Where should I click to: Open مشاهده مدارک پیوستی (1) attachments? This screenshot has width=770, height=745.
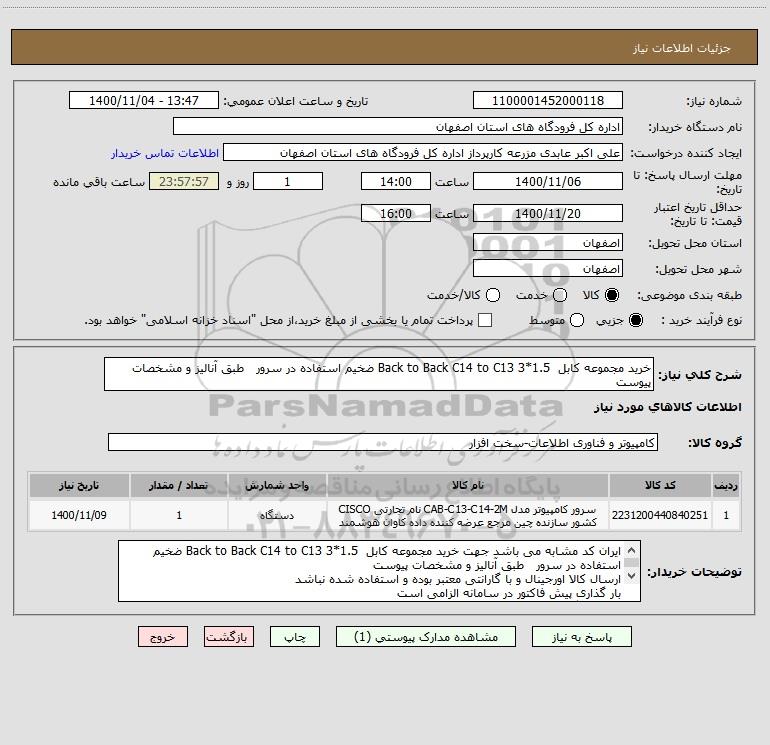click(426, 636)
